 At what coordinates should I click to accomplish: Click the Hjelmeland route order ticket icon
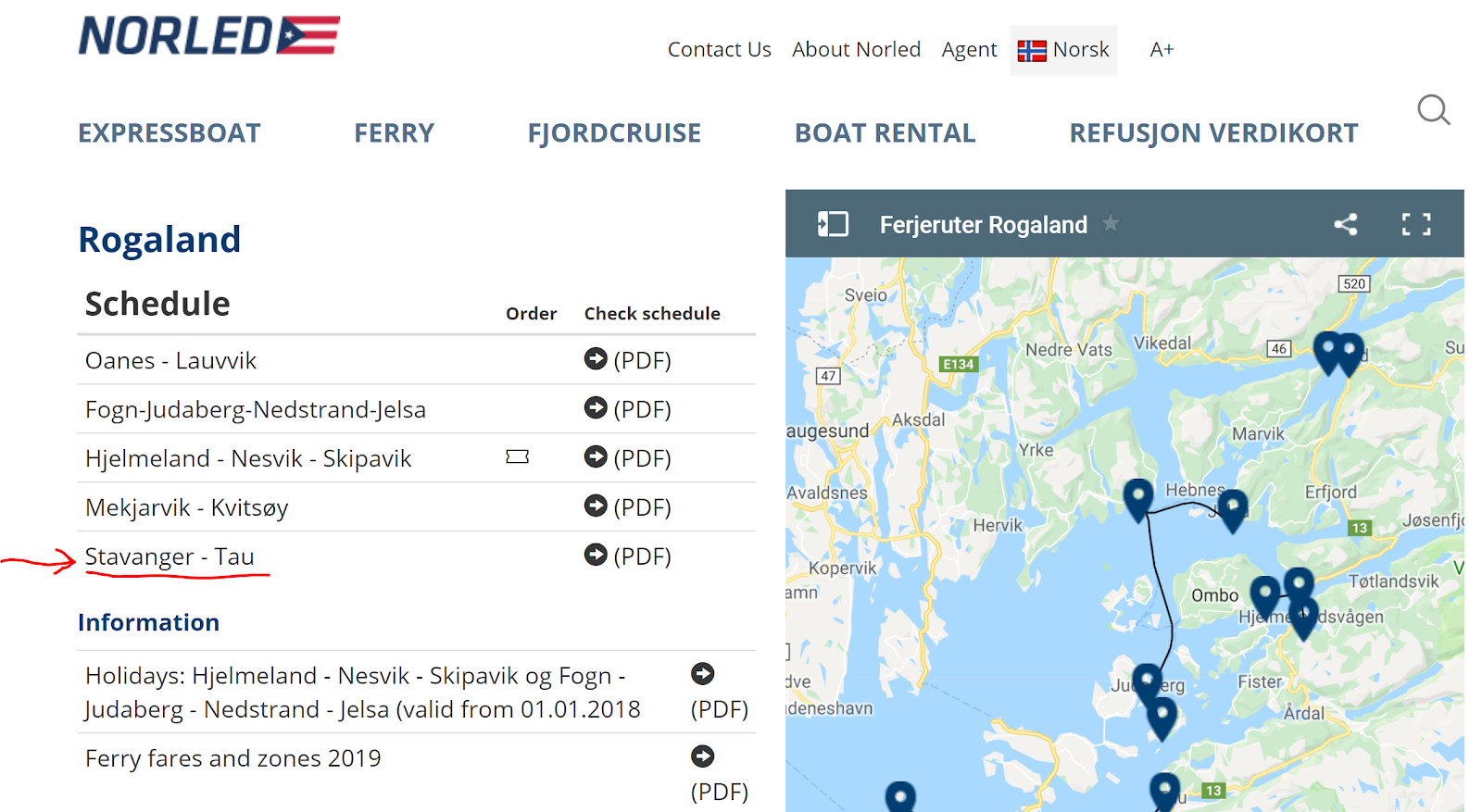pyautogui.click(x=517, y=456)
